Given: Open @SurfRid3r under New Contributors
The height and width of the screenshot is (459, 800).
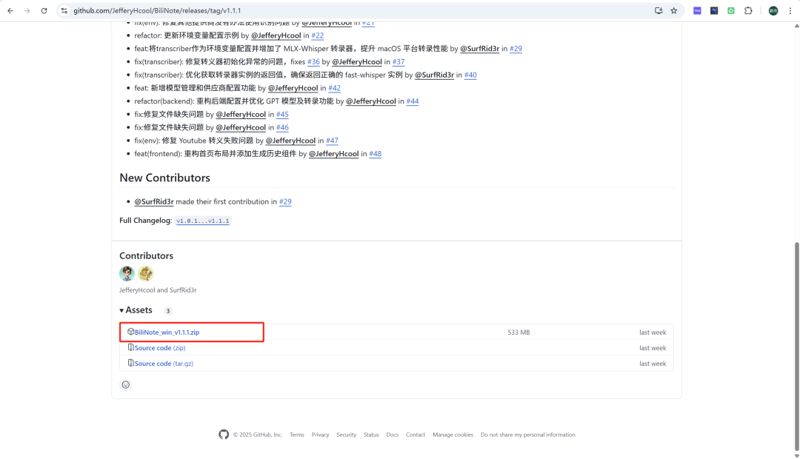Looking at the screenshot, I should [x=154, y=201].
